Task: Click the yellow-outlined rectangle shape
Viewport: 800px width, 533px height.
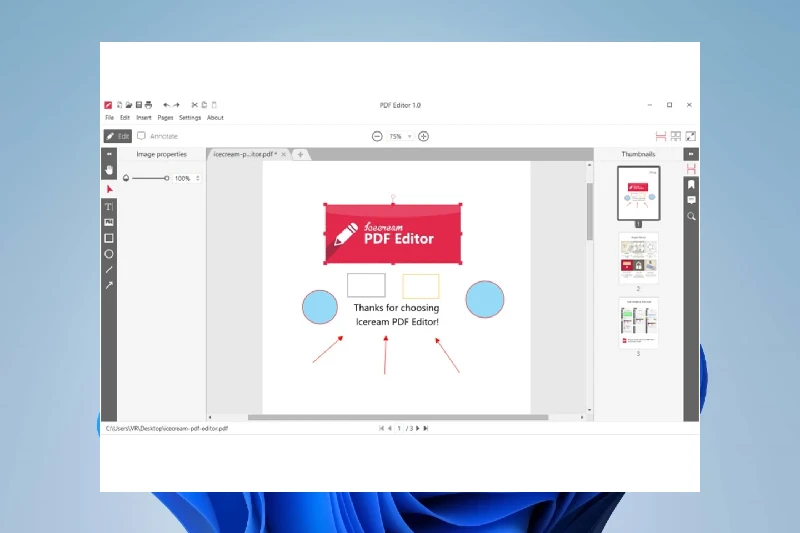Action: point(421,286)
